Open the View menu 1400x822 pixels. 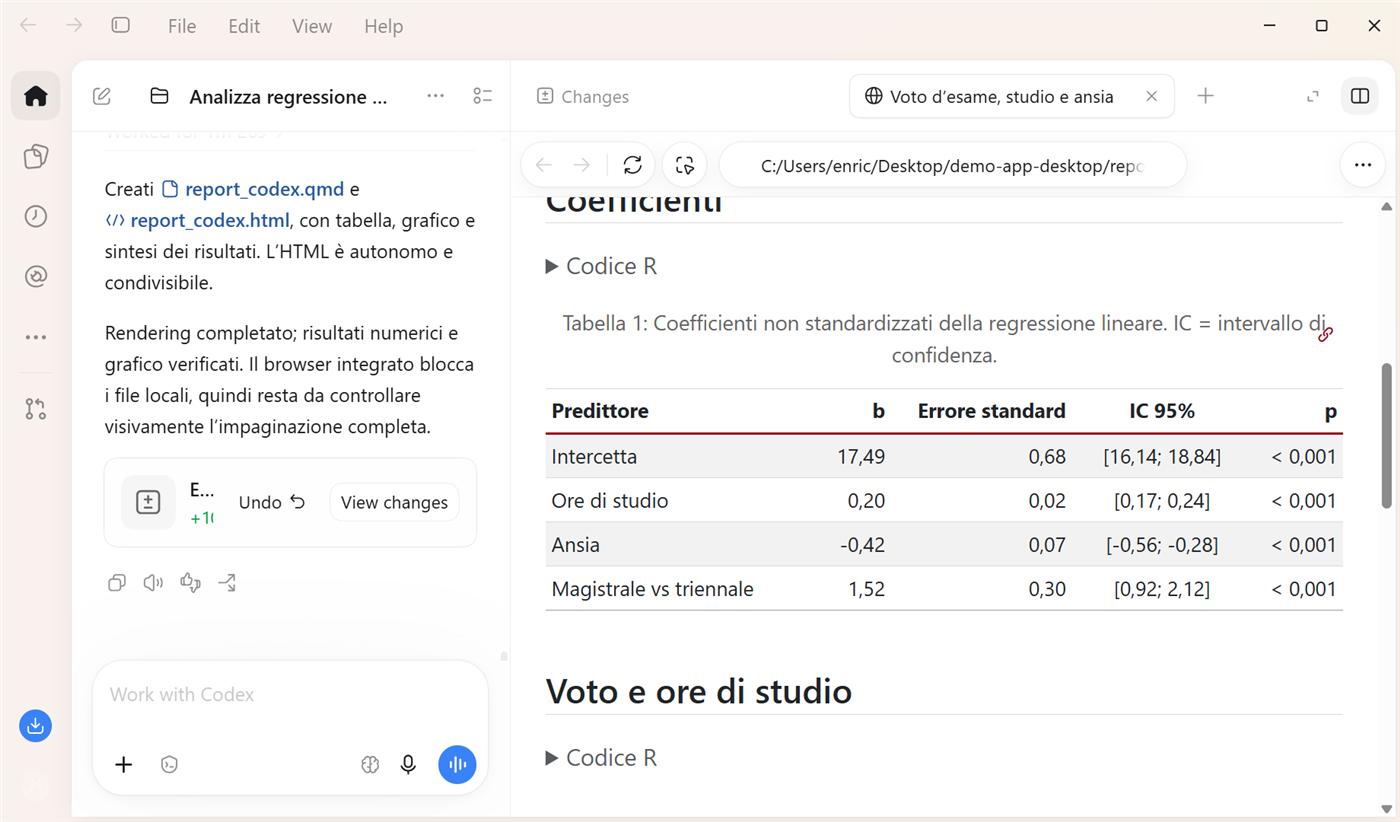click(312, 26)
